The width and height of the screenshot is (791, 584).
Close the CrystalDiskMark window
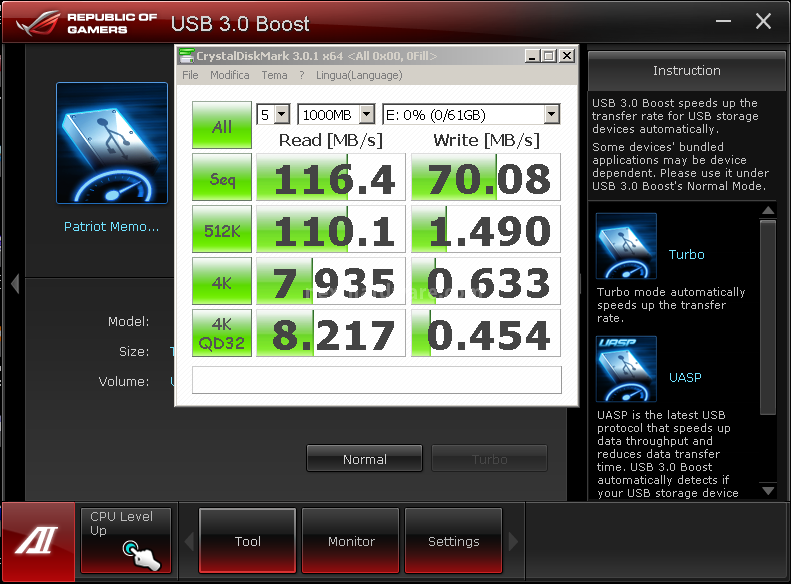pyautogui.click(x=567, y=55)
